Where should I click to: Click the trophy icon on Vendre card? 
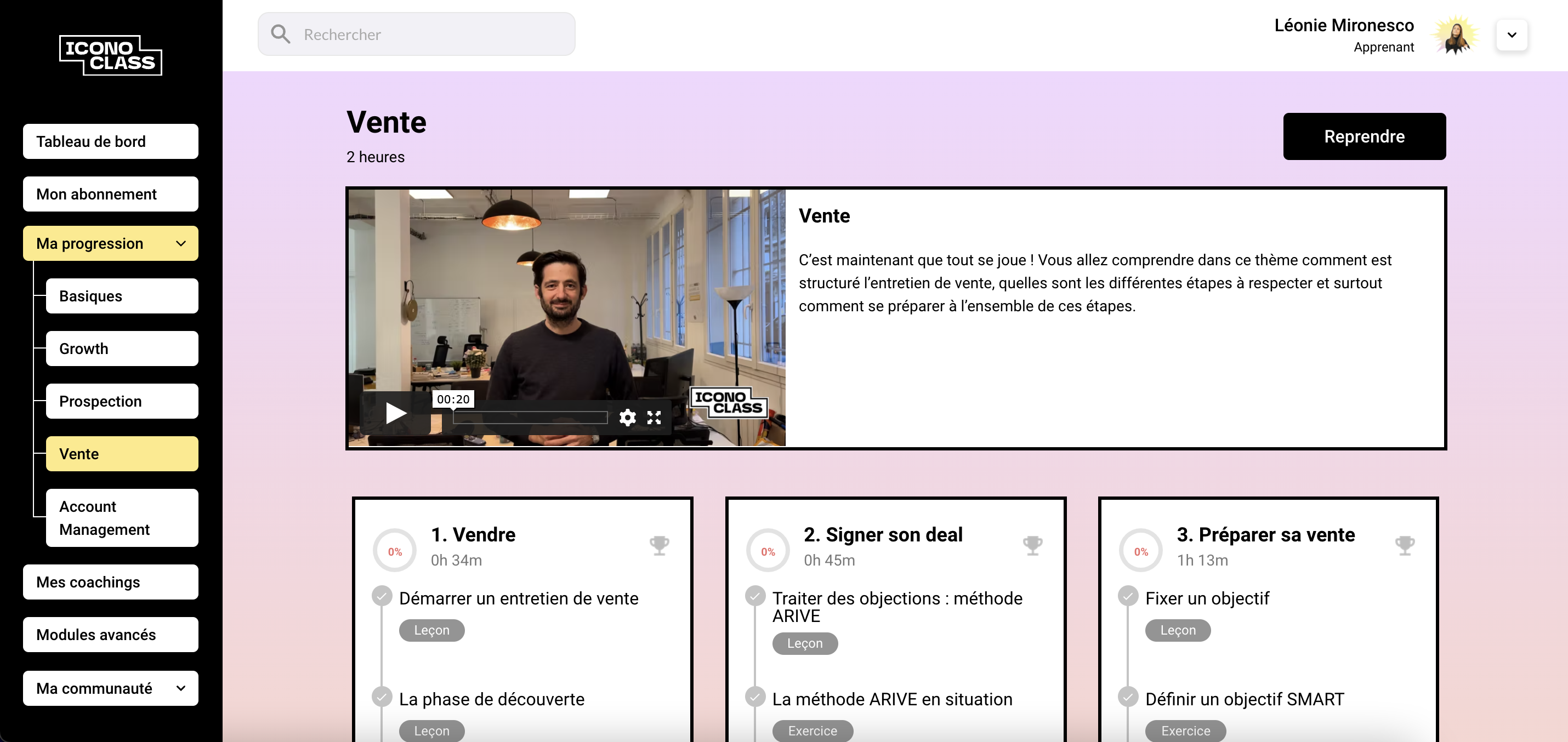pyautogui.click(x=659, y=545)
